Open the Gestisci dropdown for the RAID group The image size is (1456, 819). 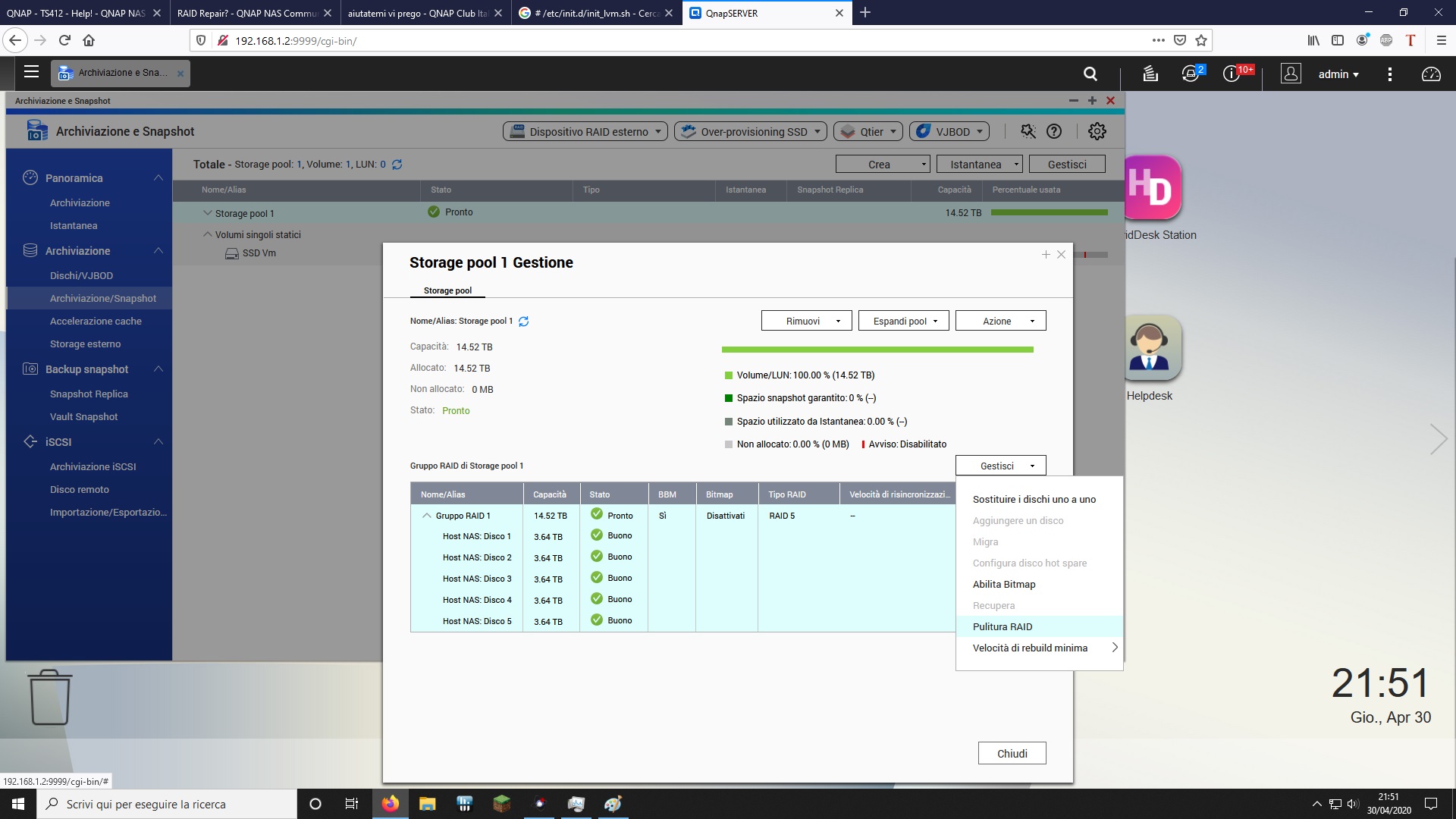[x=1000, y=466]
